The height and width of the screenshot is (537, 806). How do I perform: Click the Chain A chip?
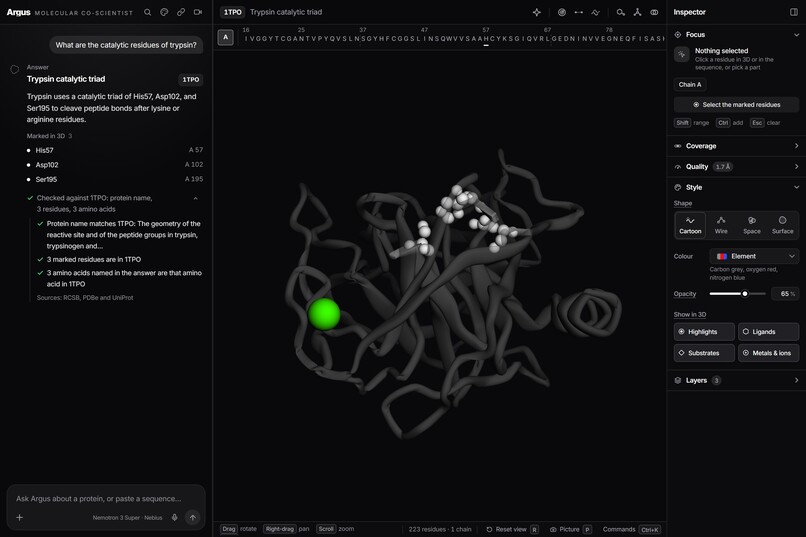pyautogui.click(x=690, y=85)
